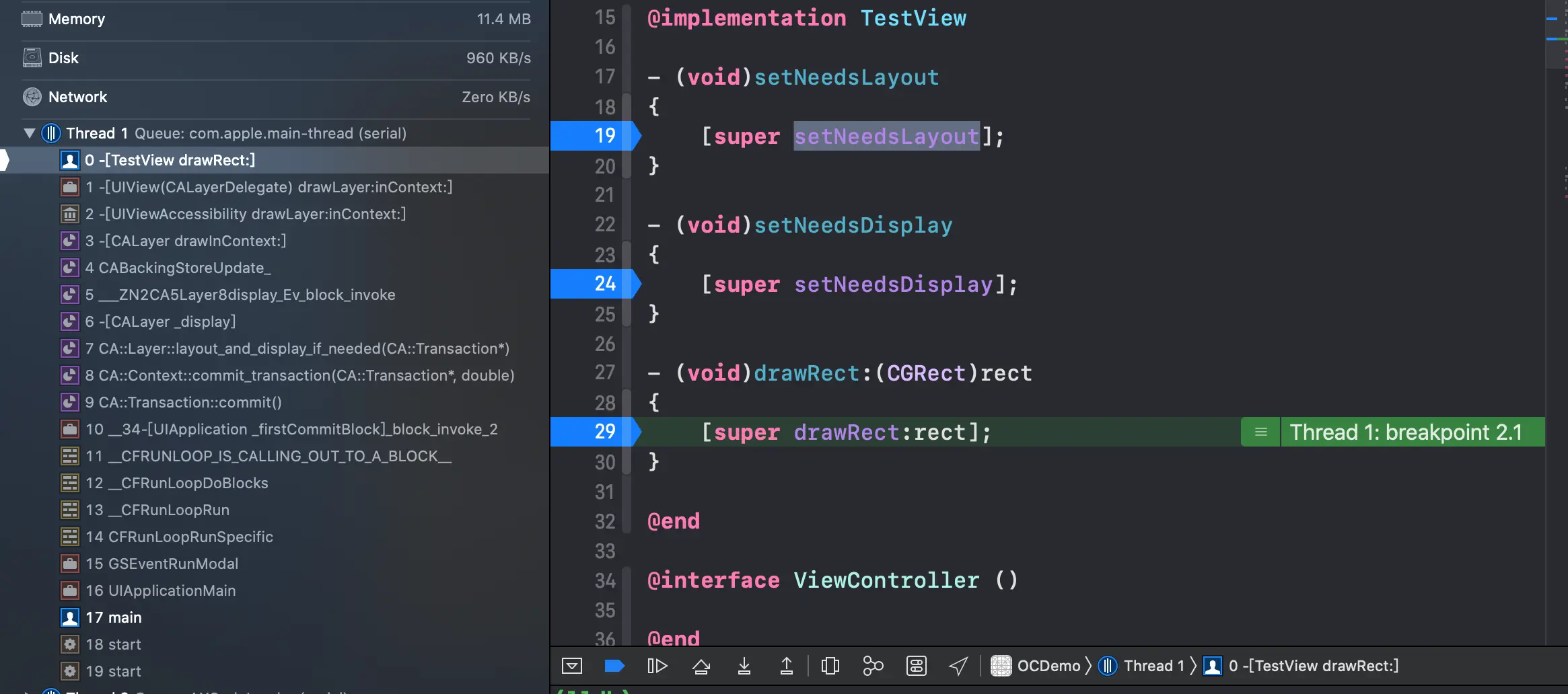Select frame 16 UIApplicationMain
The image size is (1568, 694).
pyautogui.click(x=275, y=590)
